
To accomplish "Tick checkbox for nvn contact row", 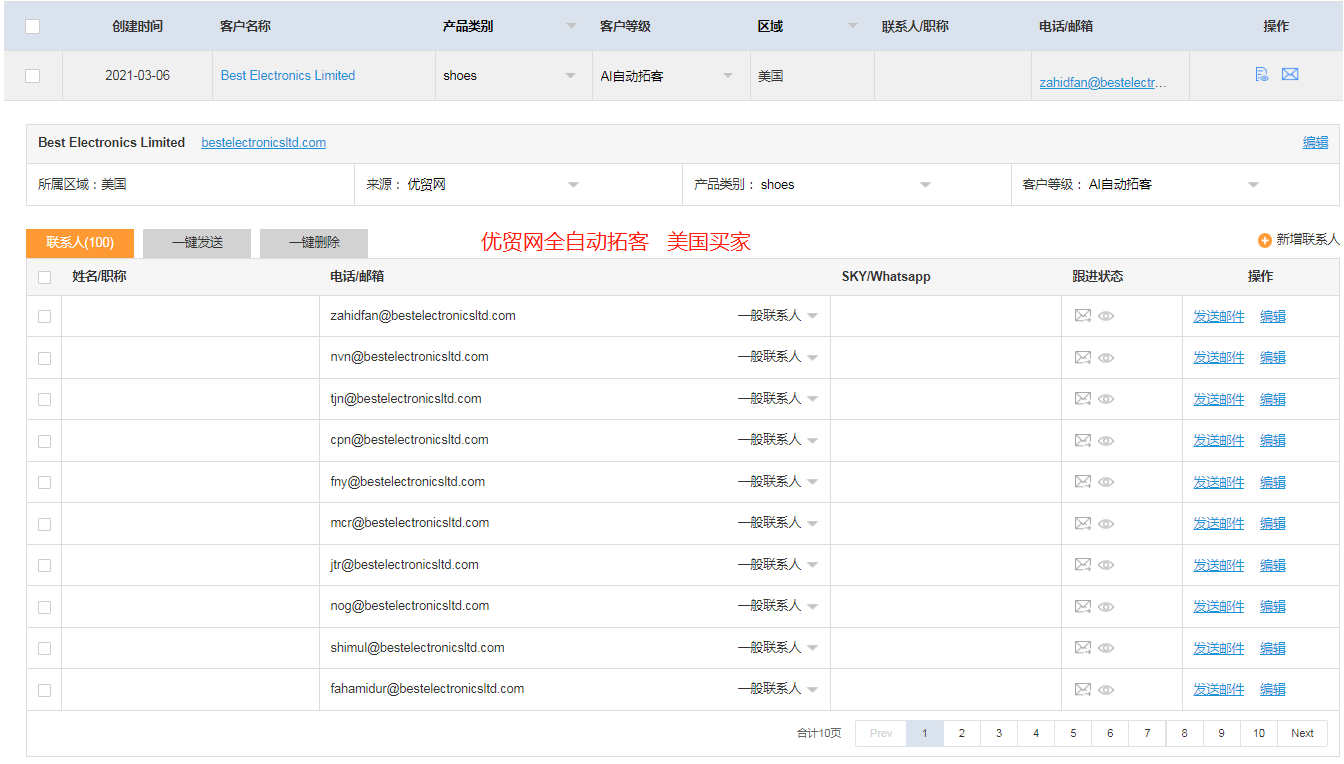I will coord(44,357).
